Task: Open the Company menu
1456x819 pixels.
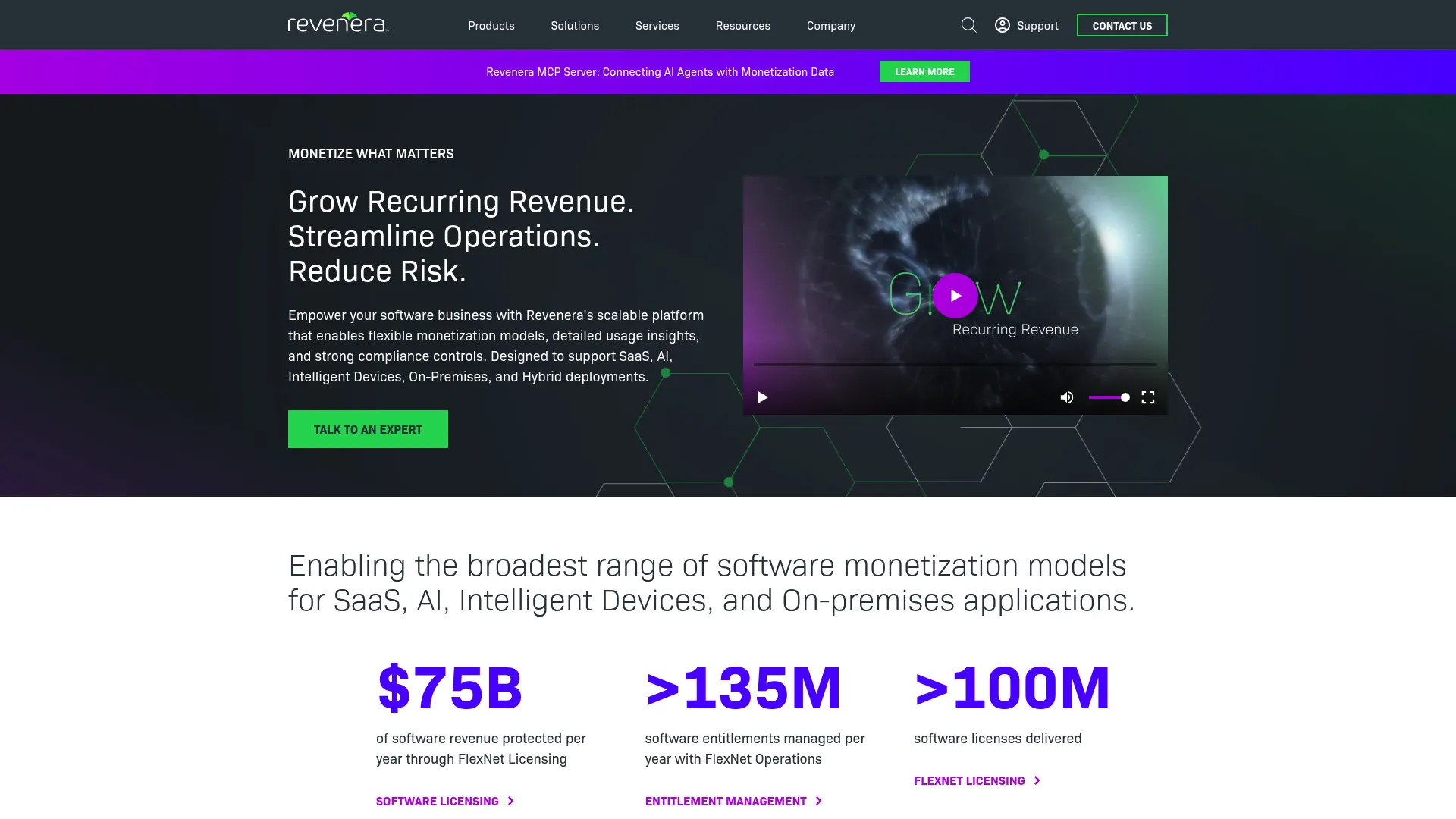Action: [x=831, y=25]
